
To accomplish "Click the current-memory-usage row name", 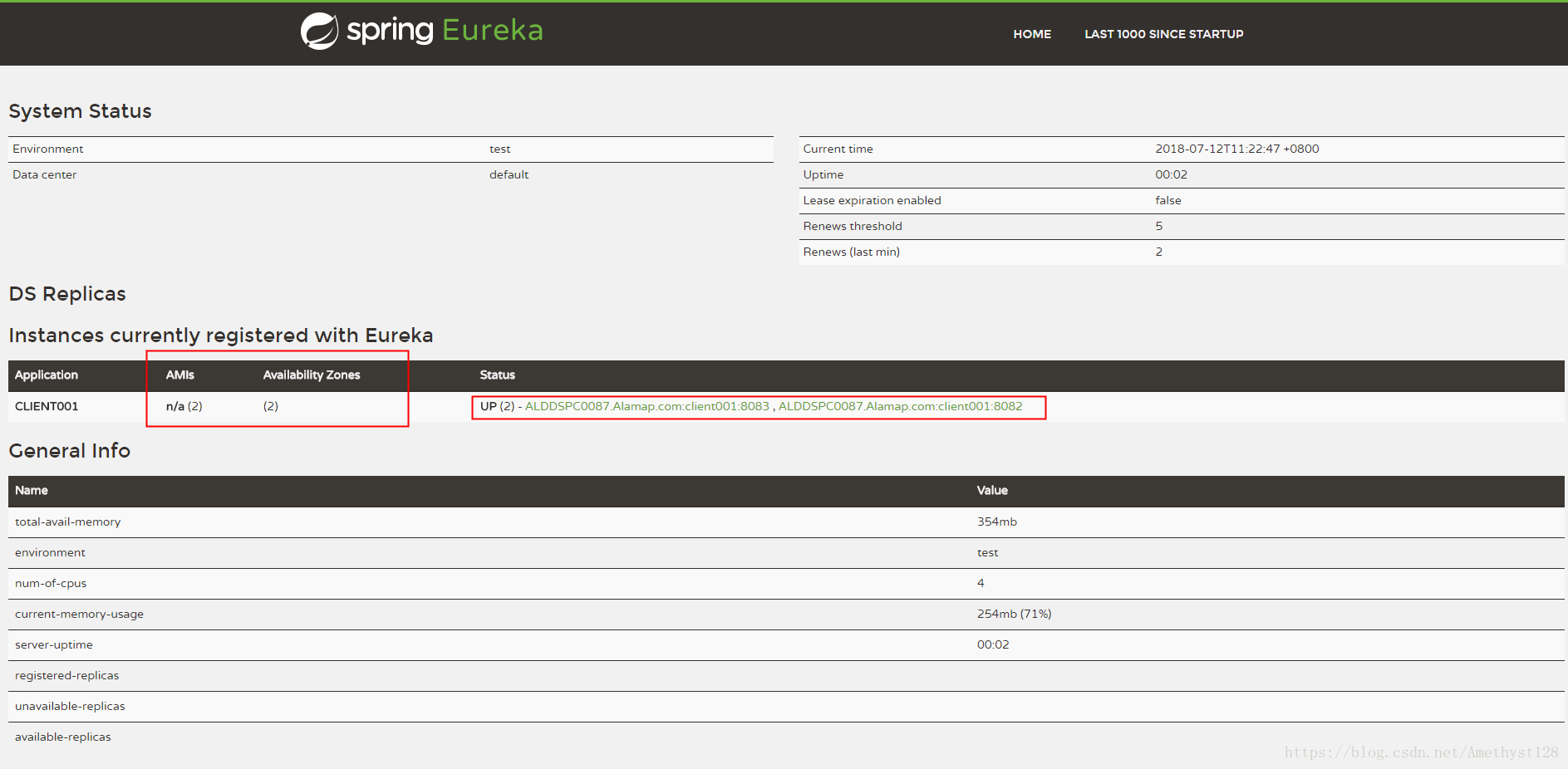I will tap(79, 614).
